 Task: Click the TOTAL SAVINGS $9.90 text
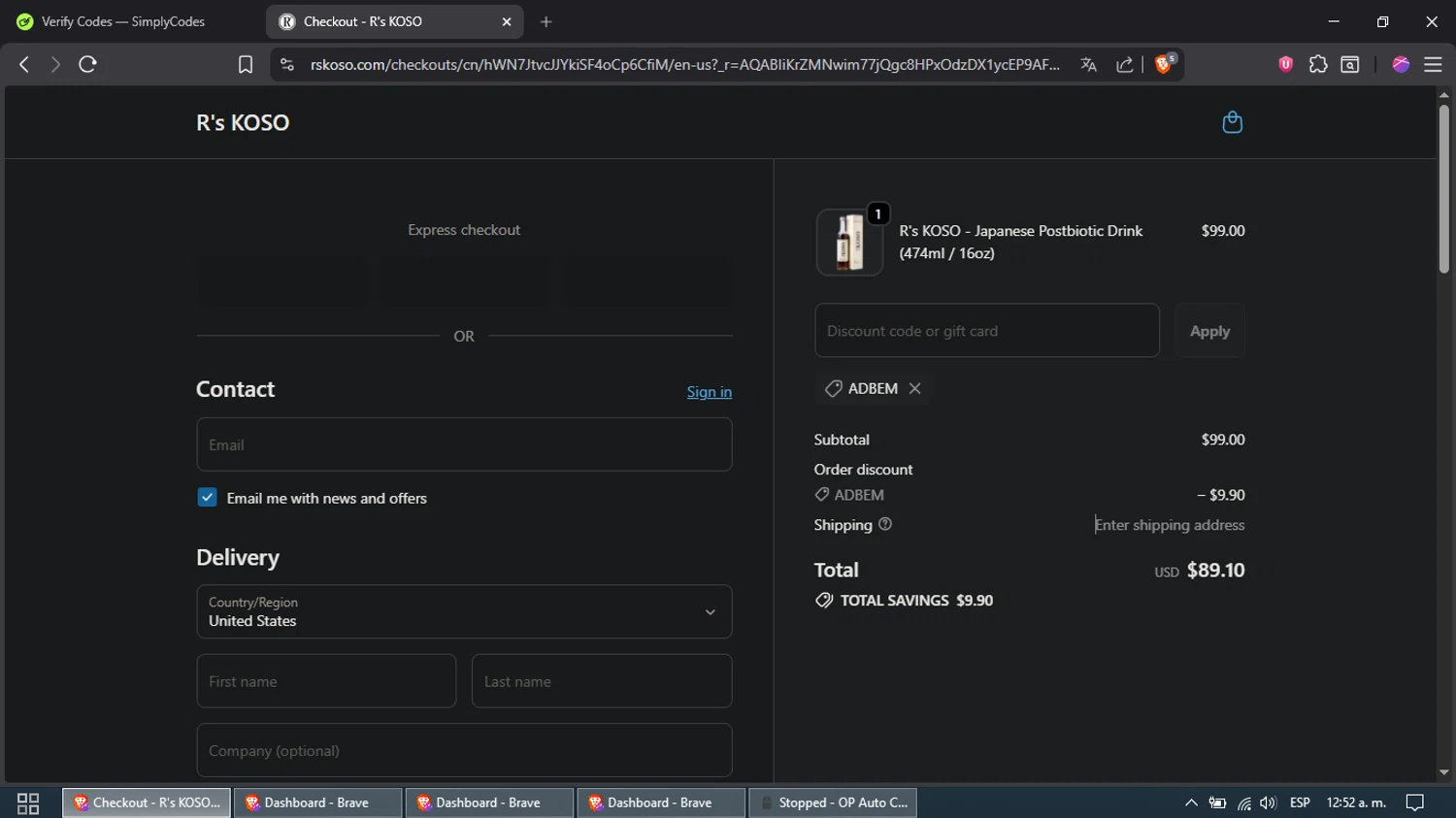916,601
